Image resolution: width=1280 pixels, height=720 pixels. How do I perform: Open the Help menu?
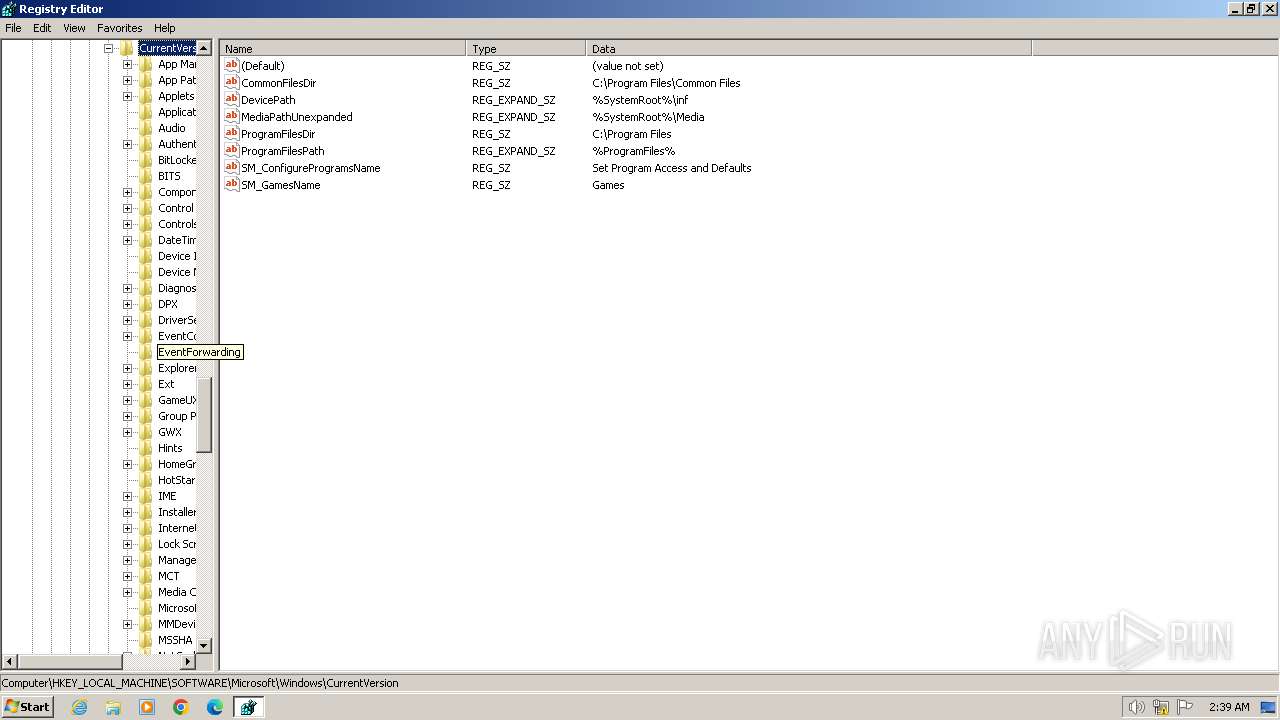click(x=165, y=28)
